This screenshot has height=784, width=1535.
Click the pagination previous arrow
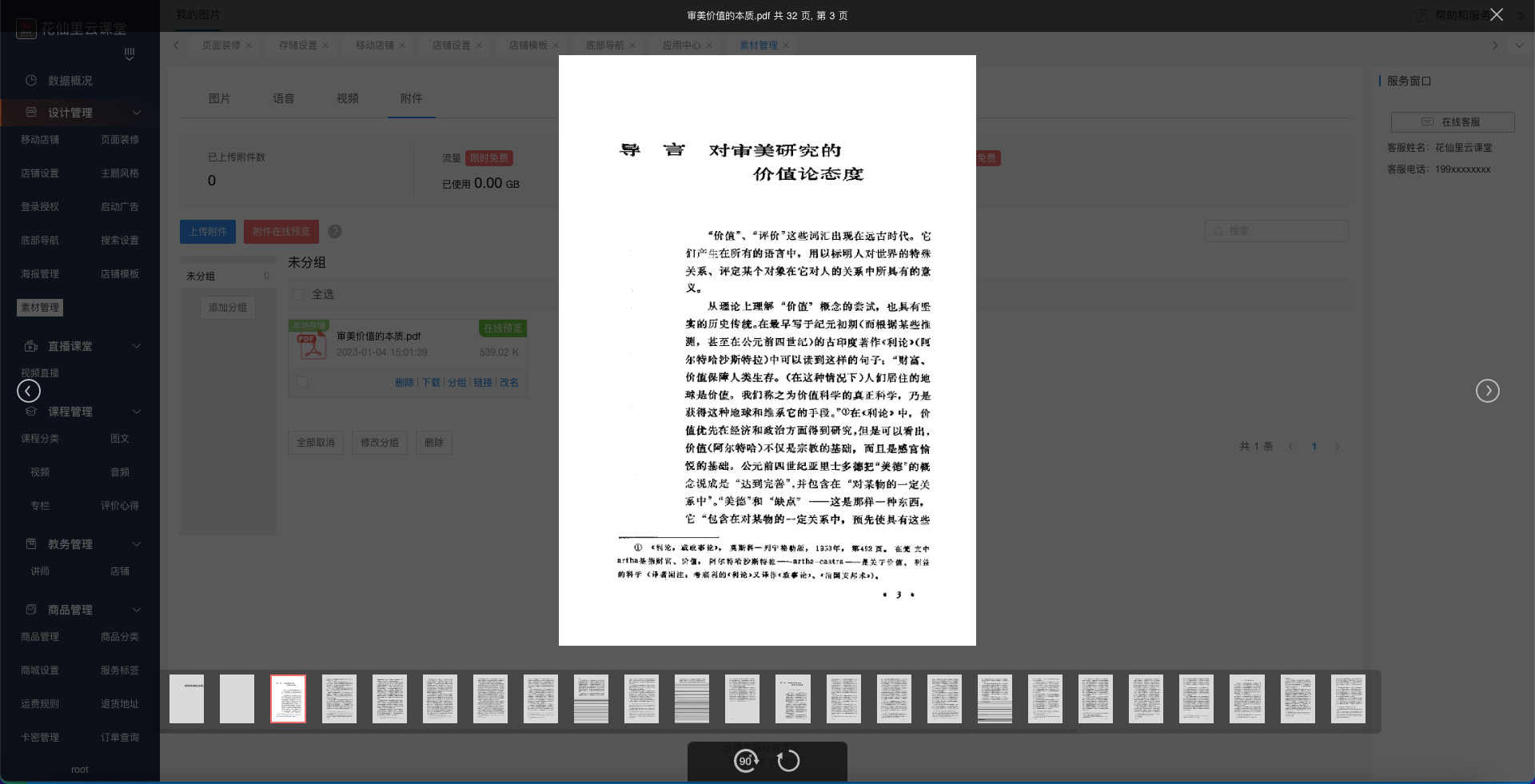[1290, 447]
